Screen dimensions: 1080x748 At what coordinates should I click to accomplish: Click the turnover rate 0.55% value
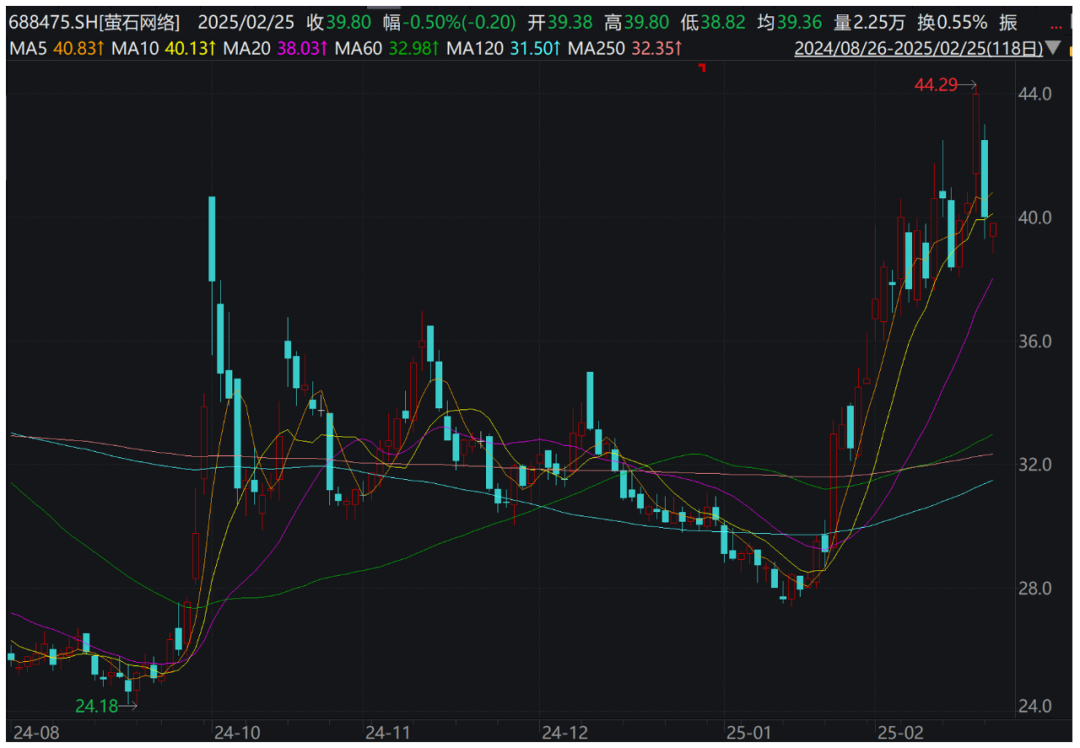point(960,22)
